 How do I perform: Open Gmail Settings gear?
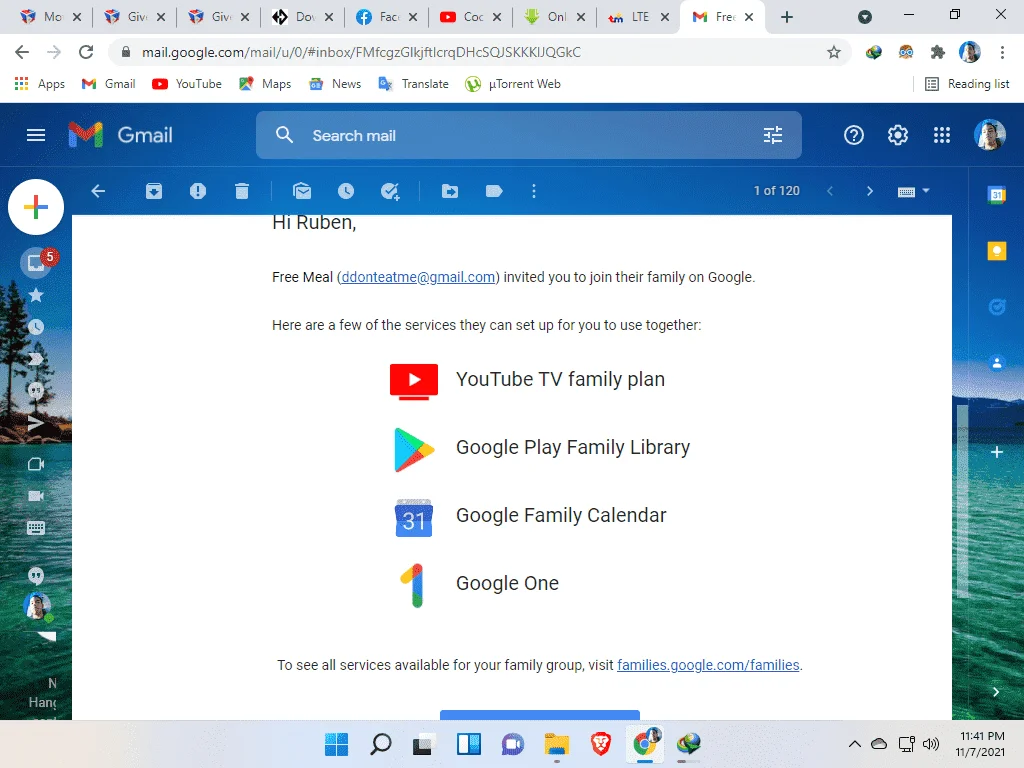(x=897, y=135)
